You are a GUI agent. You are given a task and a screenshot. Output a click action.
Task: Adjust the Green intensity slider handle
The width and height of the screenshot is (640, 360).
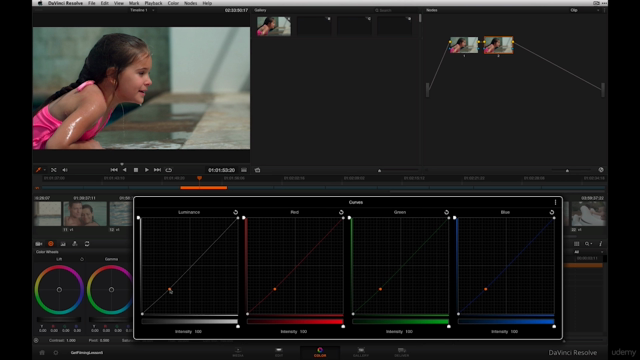click(449, 326)
